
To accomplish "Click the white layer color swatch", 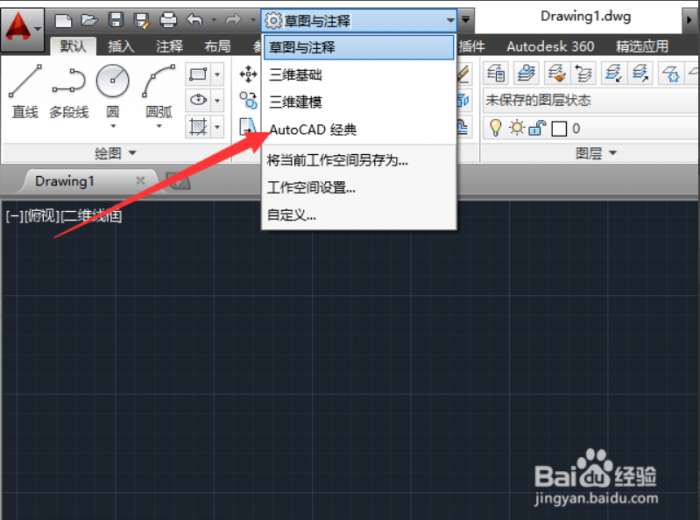I will point(559,129).
